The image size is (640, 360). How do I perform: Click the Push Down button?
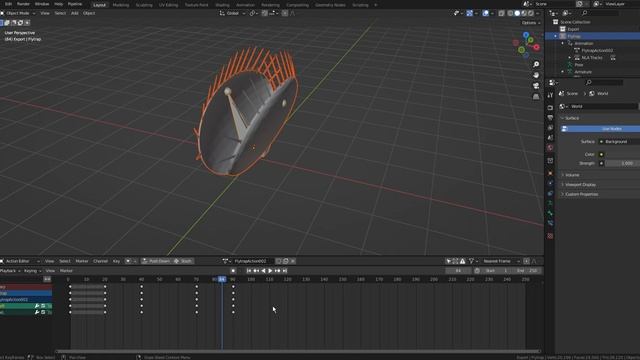coord(156,261)
